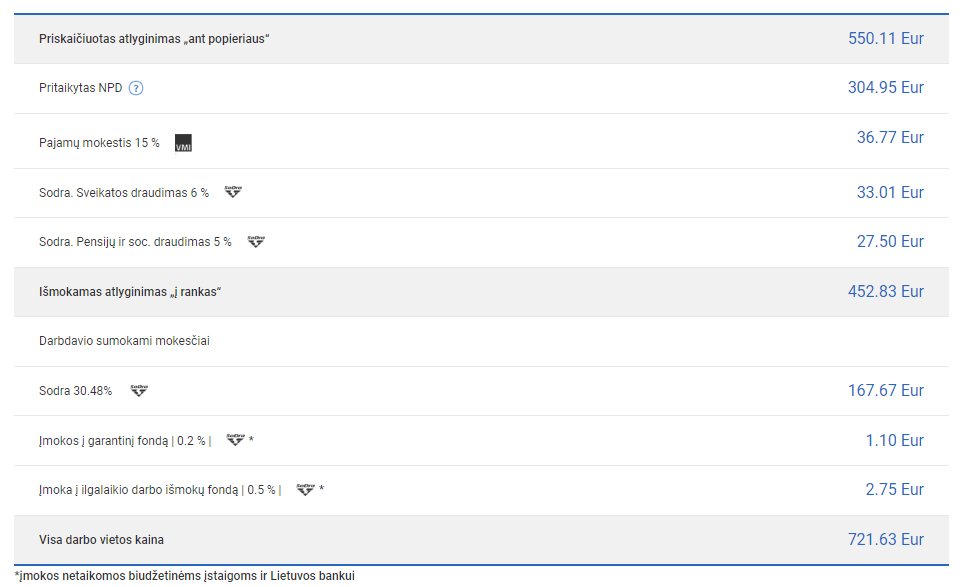This screenshot has height=587, width=961.
Task: Click footnote about budget institutions exemption
Action: coord(185,576)
